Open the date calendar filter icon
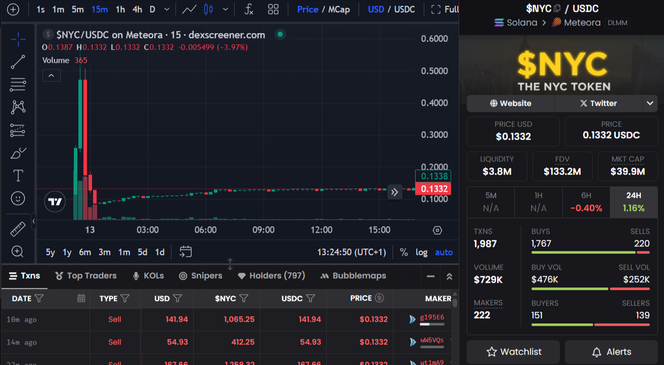664x365 pixels. tap(81, 299)
